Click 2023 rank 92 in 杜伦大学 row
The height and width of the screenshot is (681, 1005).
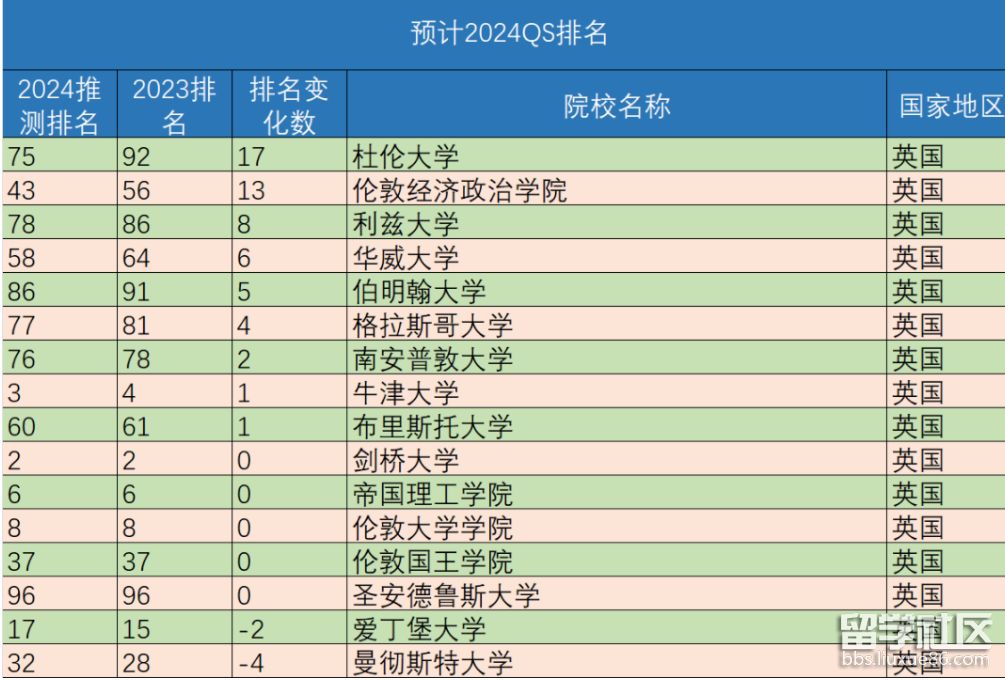(x=136, y=157)
